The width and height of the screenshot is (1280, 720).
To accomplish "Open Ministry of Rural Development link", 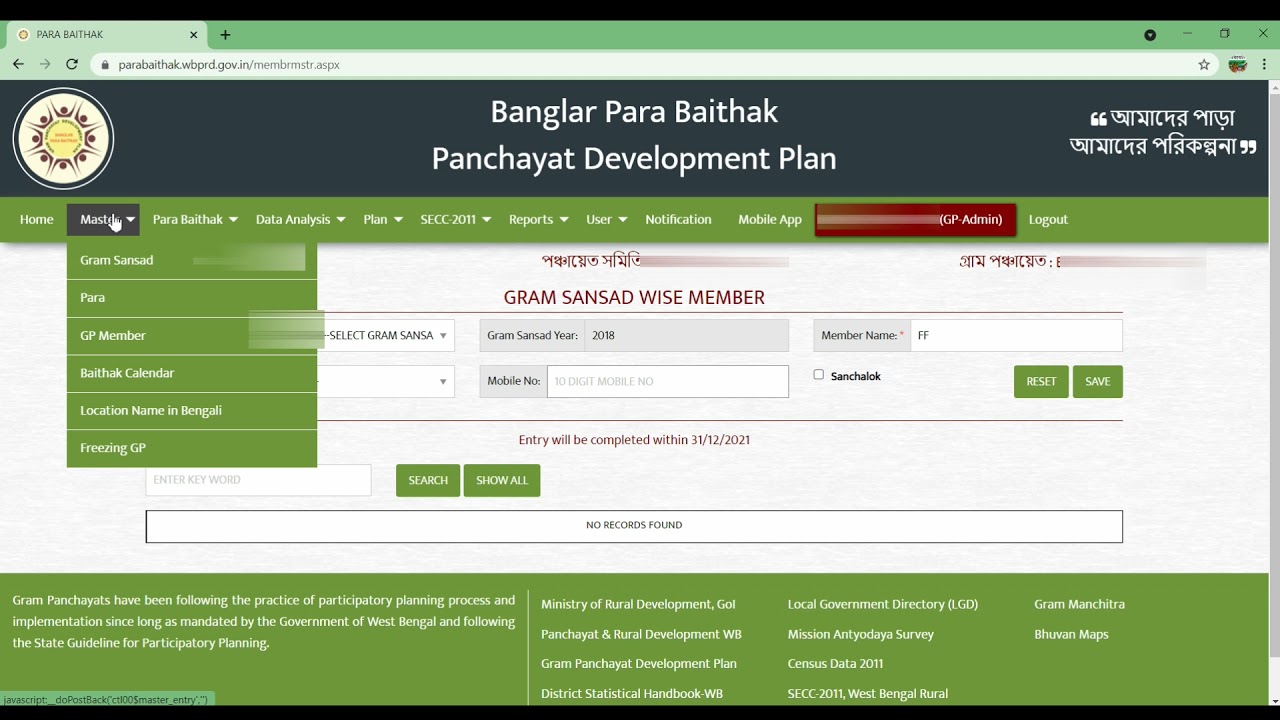I will coord(638,604).
